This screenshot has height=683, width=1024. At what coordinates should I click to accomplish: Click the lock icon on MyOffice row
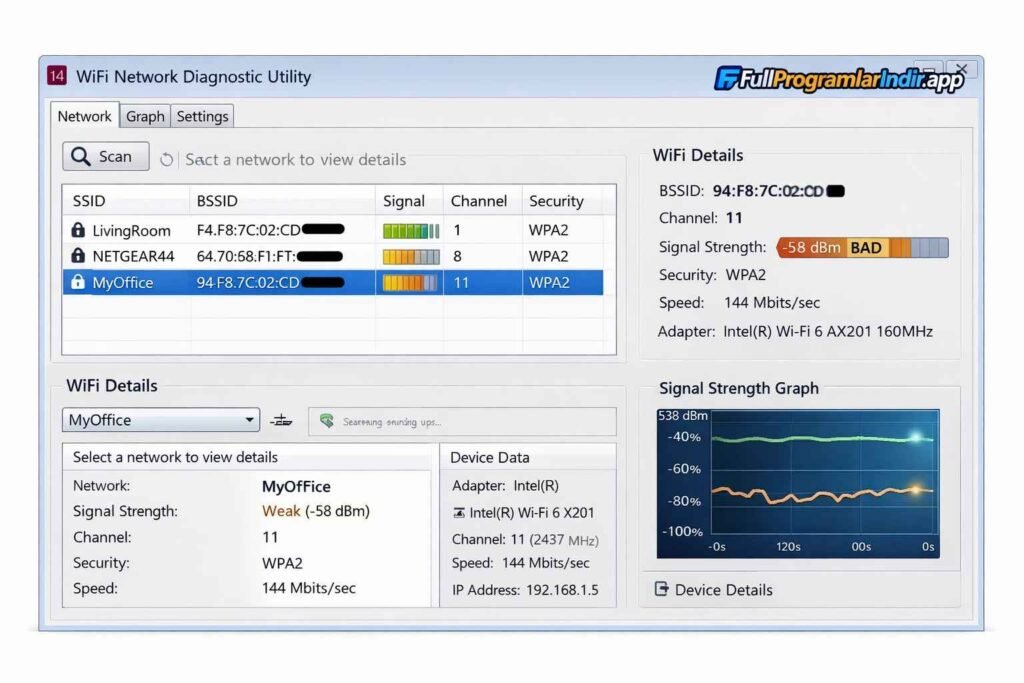click(78, 283)
